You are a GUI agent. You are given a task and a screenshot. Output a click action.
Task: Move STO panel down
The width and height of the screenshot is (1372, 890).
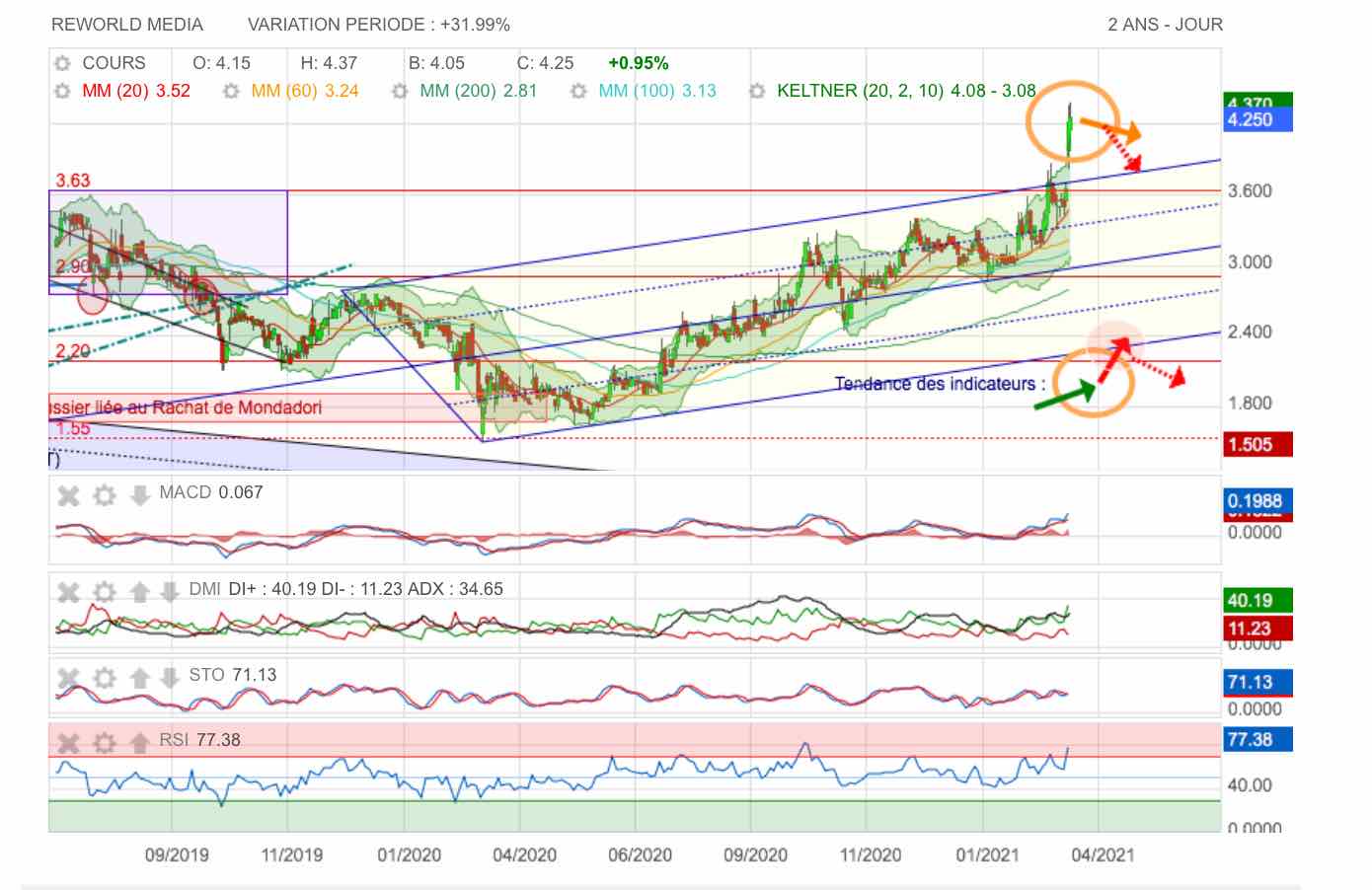point(170,678)
